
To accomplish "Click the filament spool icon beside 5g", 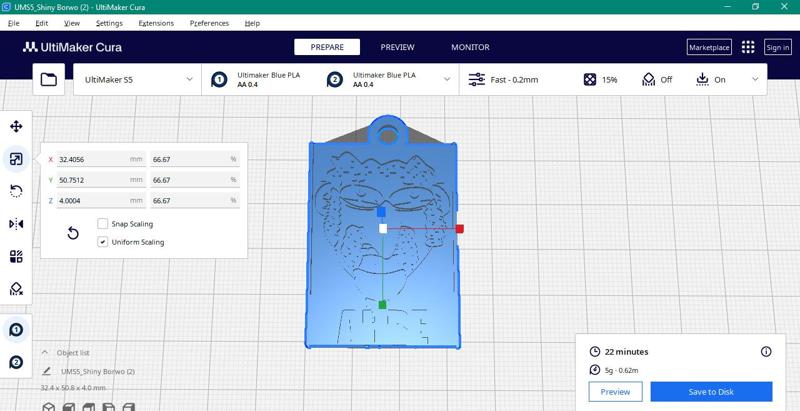I will pyautogui.click(x=594, y=370).
